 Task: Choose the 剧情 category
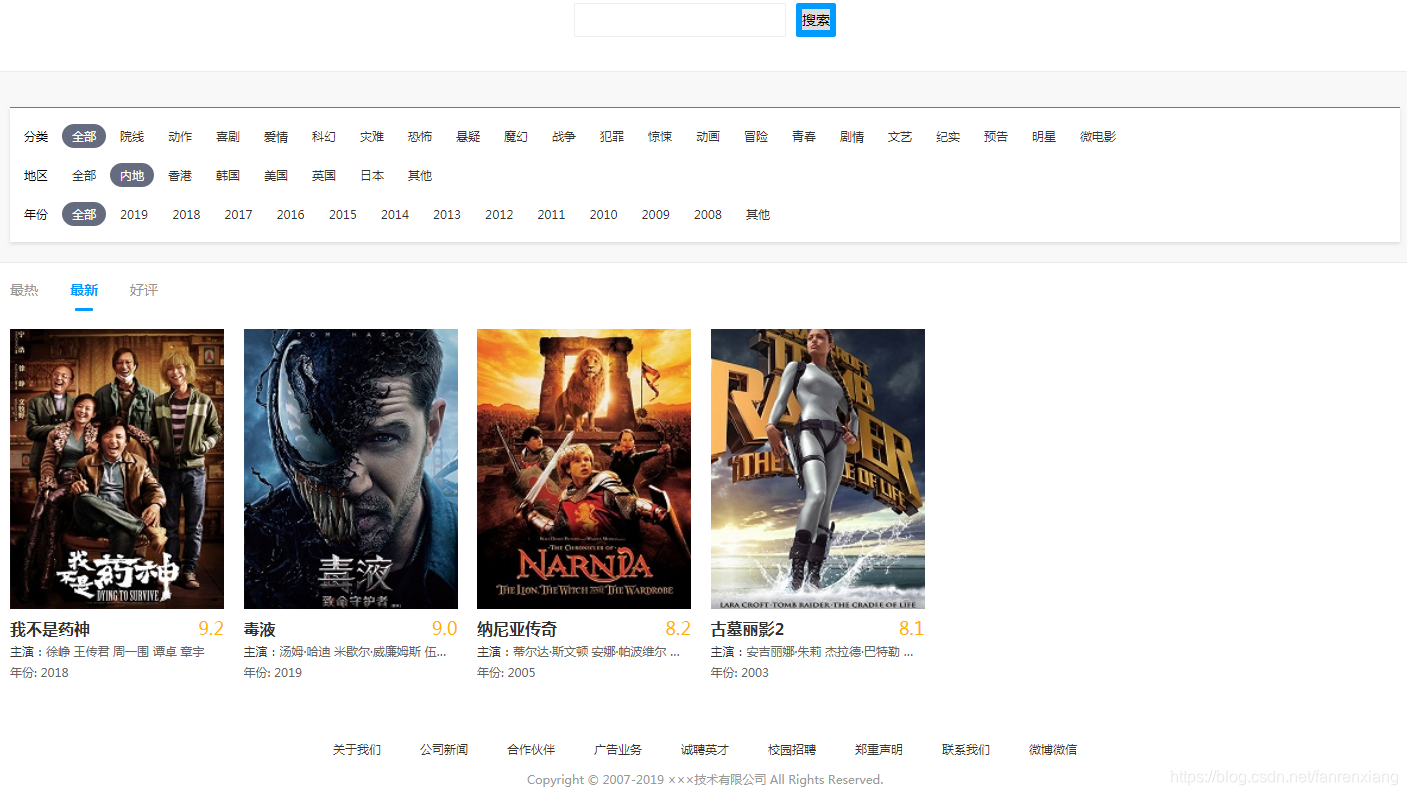point(852,136)
